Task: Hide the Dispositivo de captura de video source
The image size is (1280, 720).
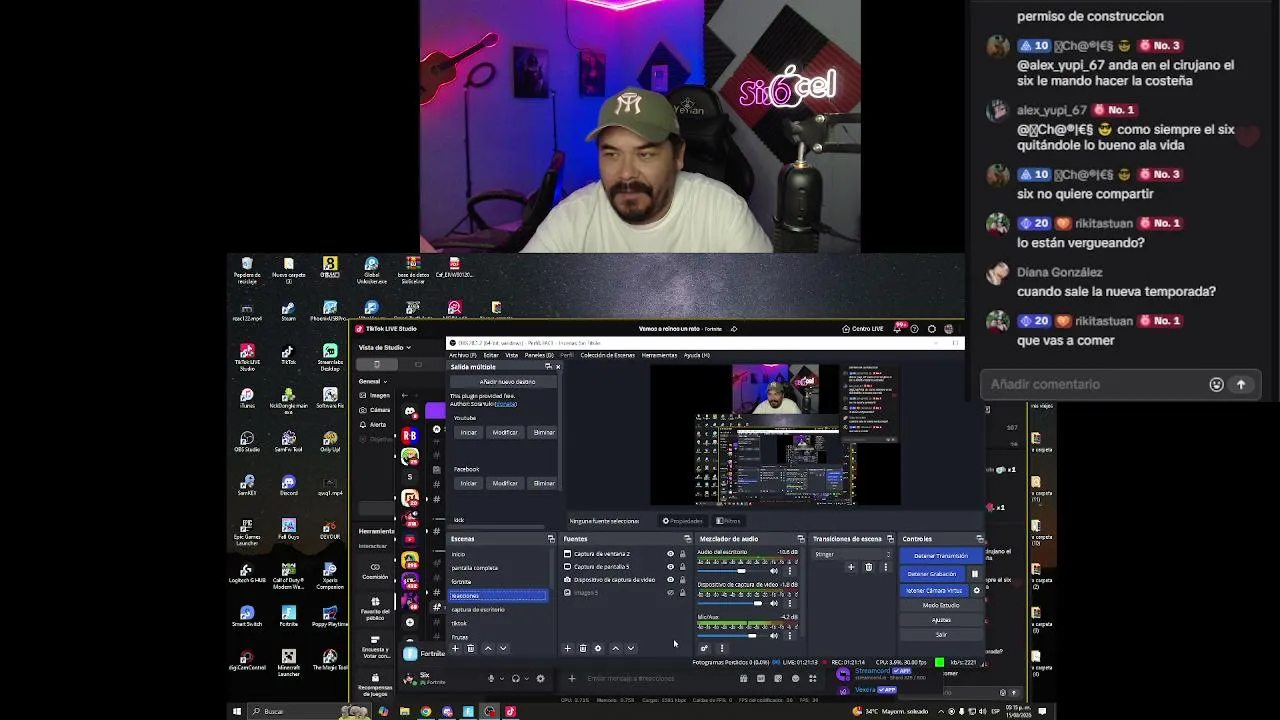Action: [670, 580]
